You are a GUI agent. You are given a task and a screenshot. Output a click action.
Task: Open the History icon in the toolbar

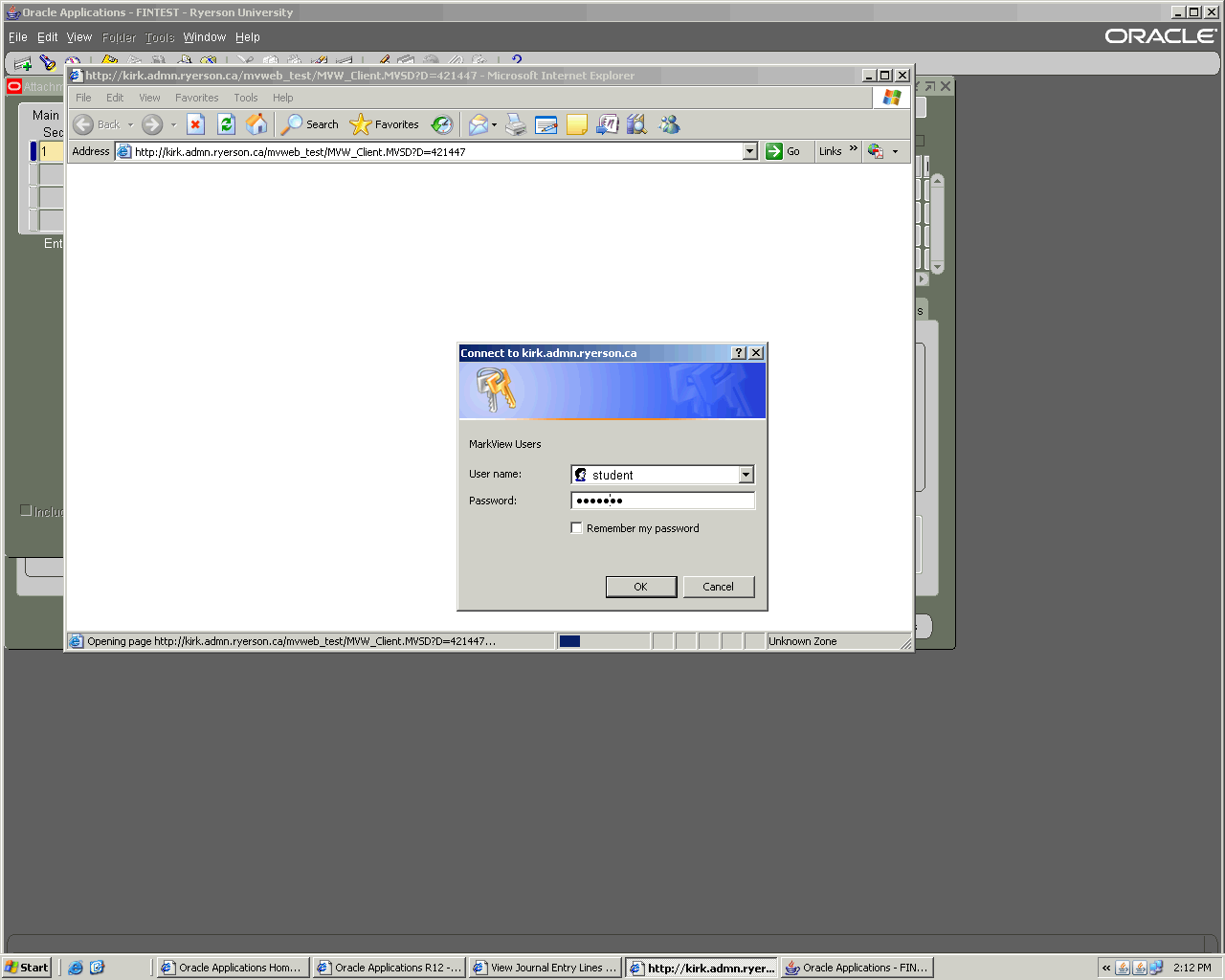click(441, 124)
